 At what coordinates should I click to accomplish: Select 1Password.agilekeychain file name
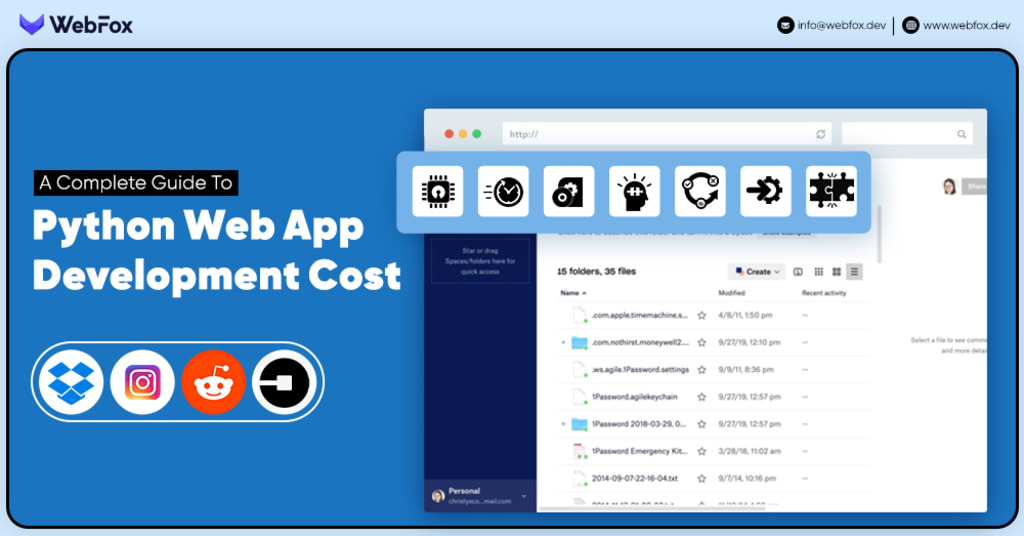click(634, 397)
